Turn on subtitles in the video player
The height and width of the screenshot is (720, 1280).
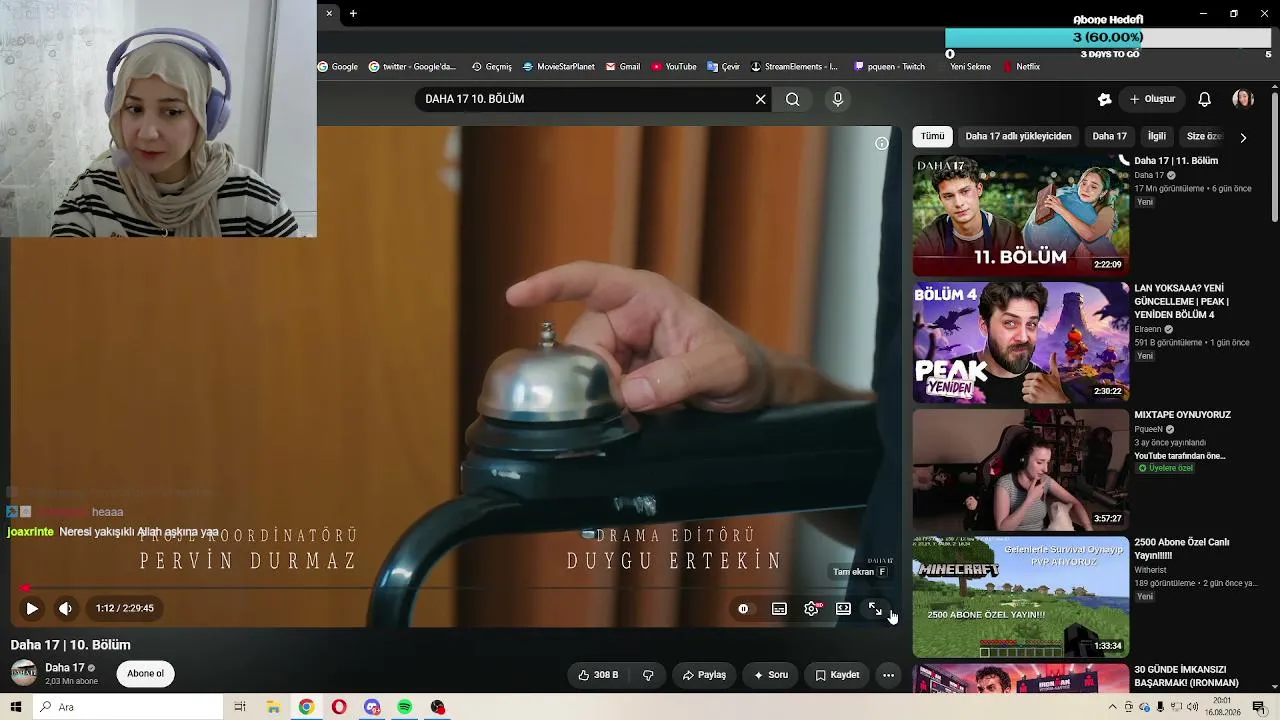pyautogui.click(x=779, y=608)
